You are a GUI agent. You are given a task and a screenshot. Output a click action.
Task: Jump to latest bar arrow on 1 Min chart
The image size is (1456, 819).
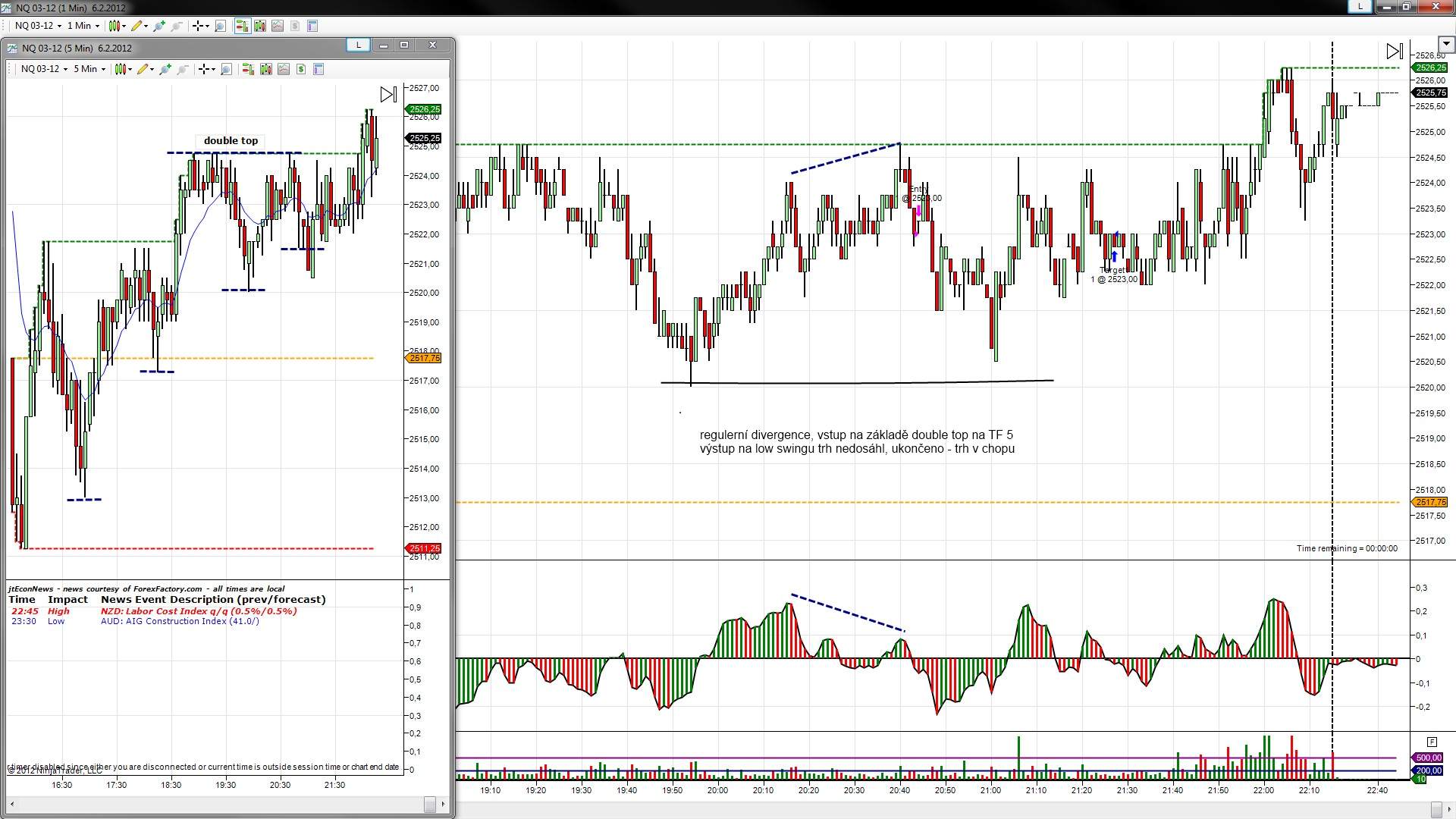[x=1394, y=51]
